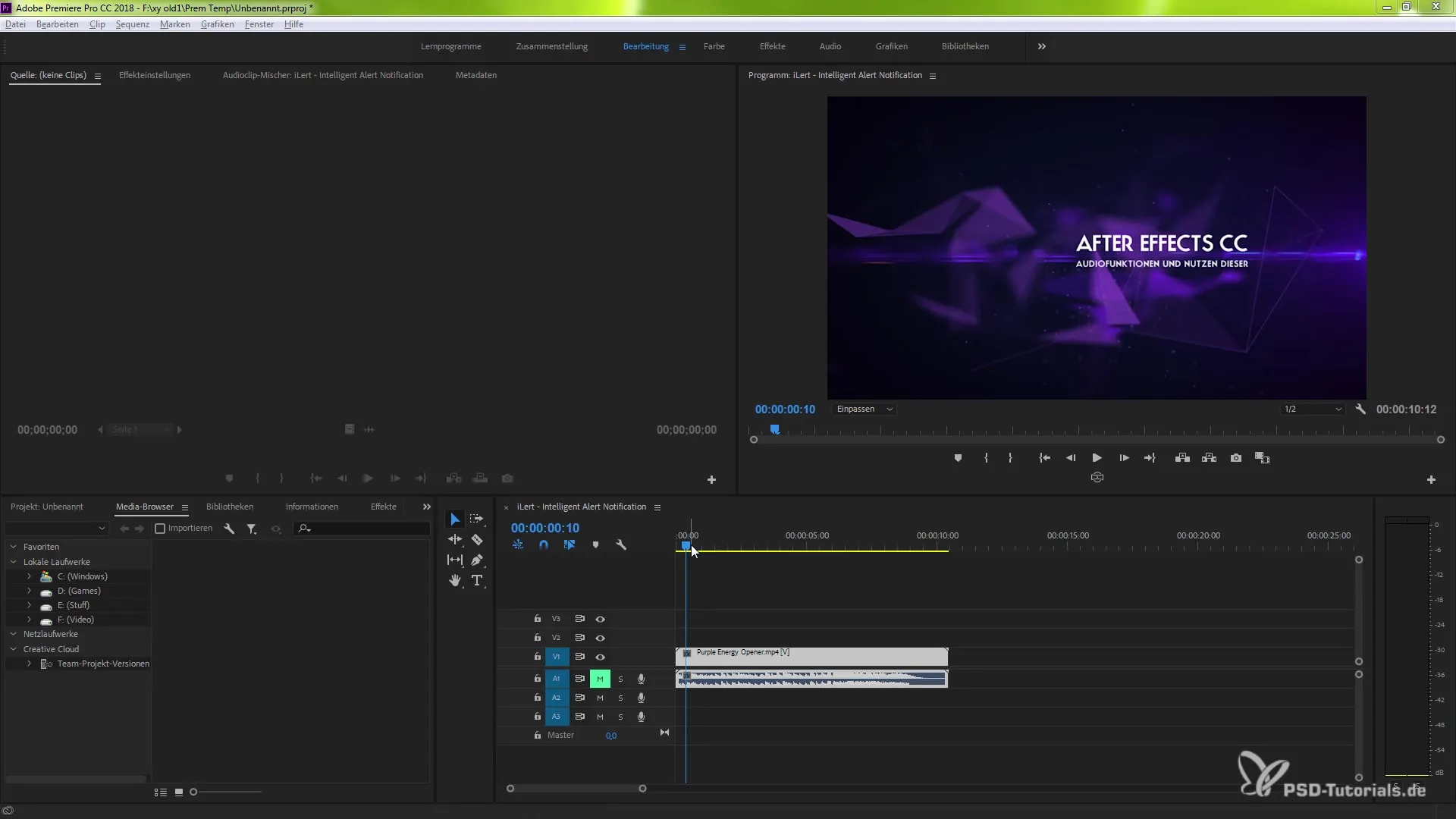Expand F: (Video) drive
1456x819 pixels.
click(x=29, y=620)
